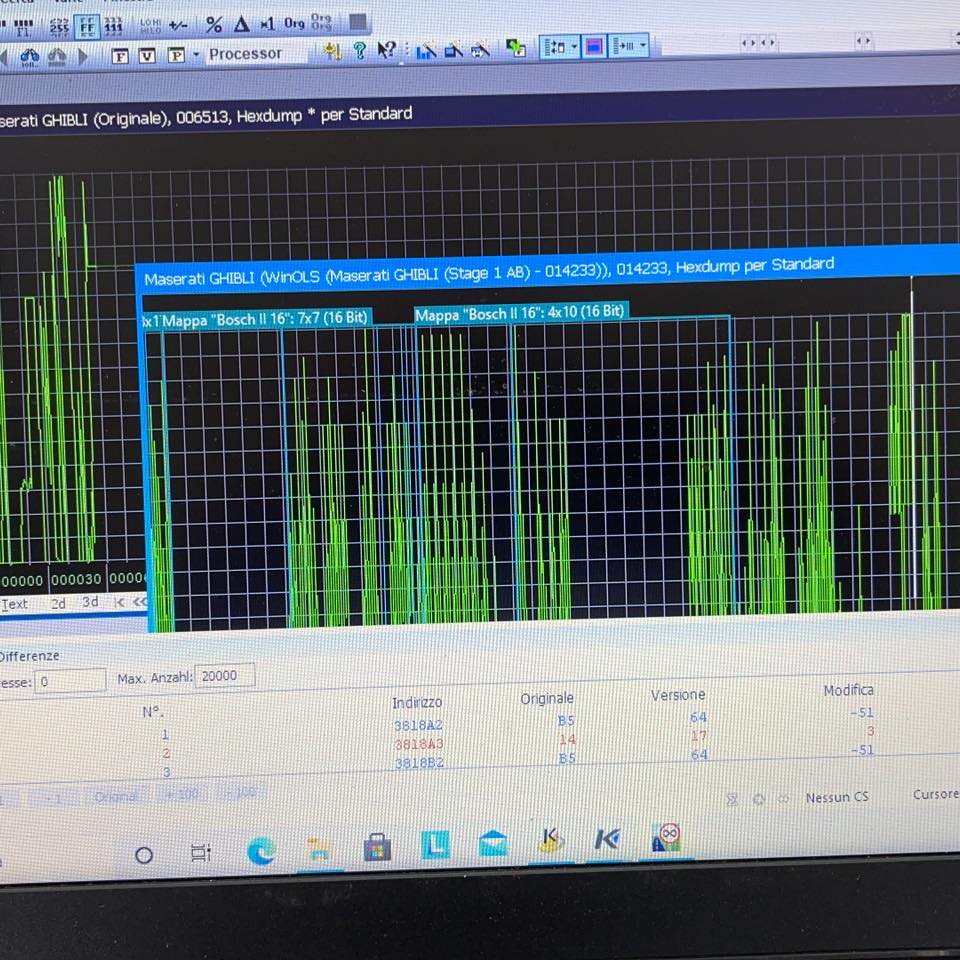Click the play arrow next icon
Image resolution: width=960 pixels, height=960 pixels.
coord(83,57)
